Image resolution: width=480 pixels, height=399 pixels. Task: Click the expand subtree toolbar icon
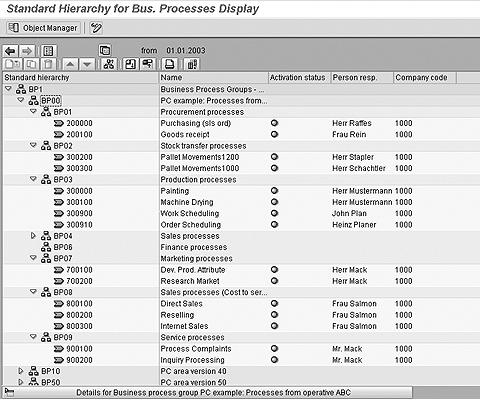pos(130,64)
